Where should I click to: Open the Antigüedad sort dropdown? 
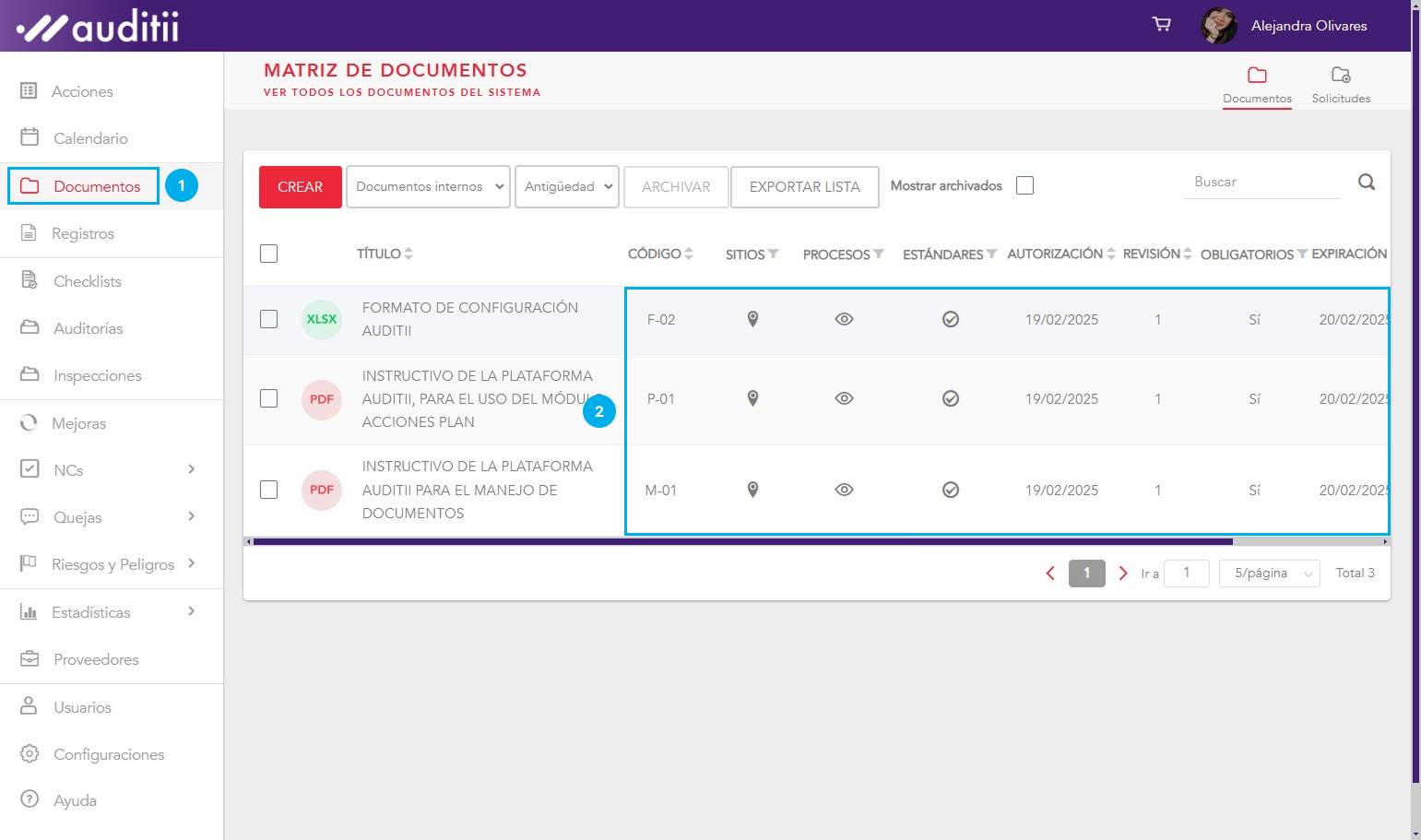(x=566, y=186)
